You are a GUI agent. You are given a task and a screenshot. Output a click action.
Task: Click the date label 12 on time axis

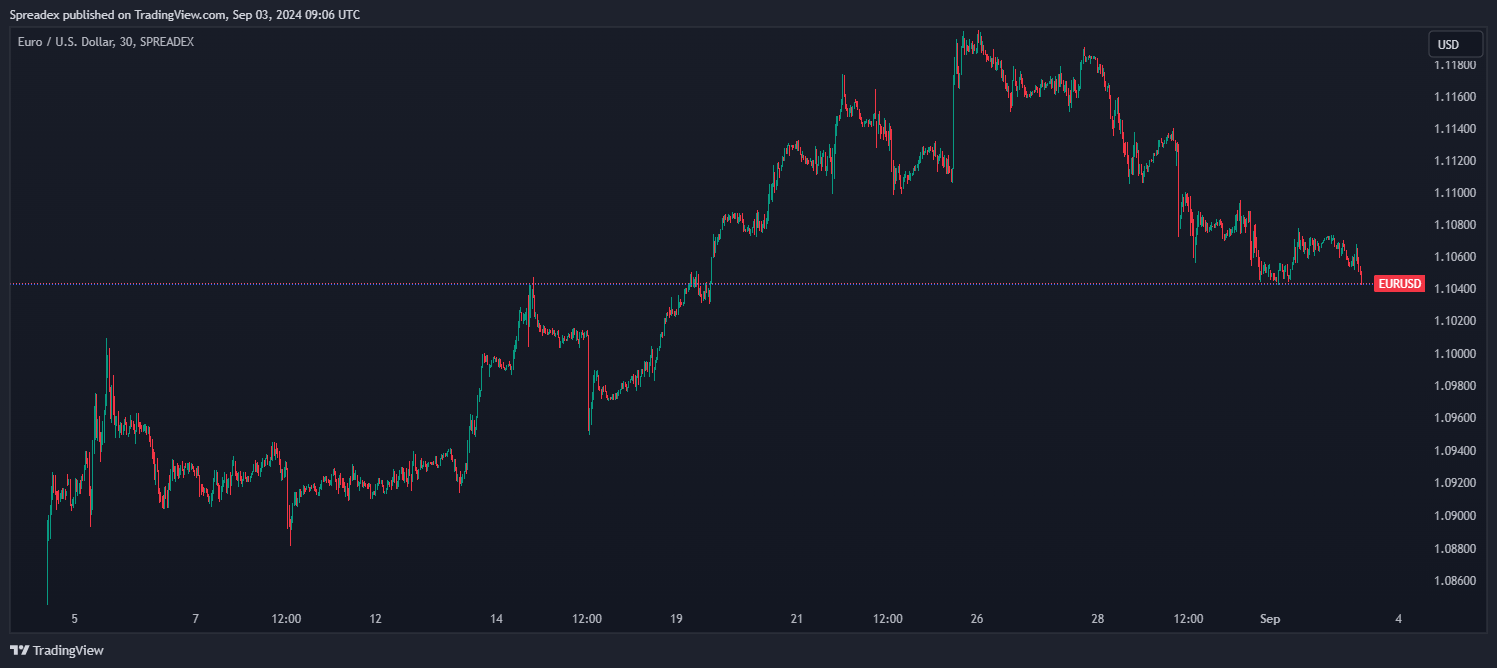(375, 619)
